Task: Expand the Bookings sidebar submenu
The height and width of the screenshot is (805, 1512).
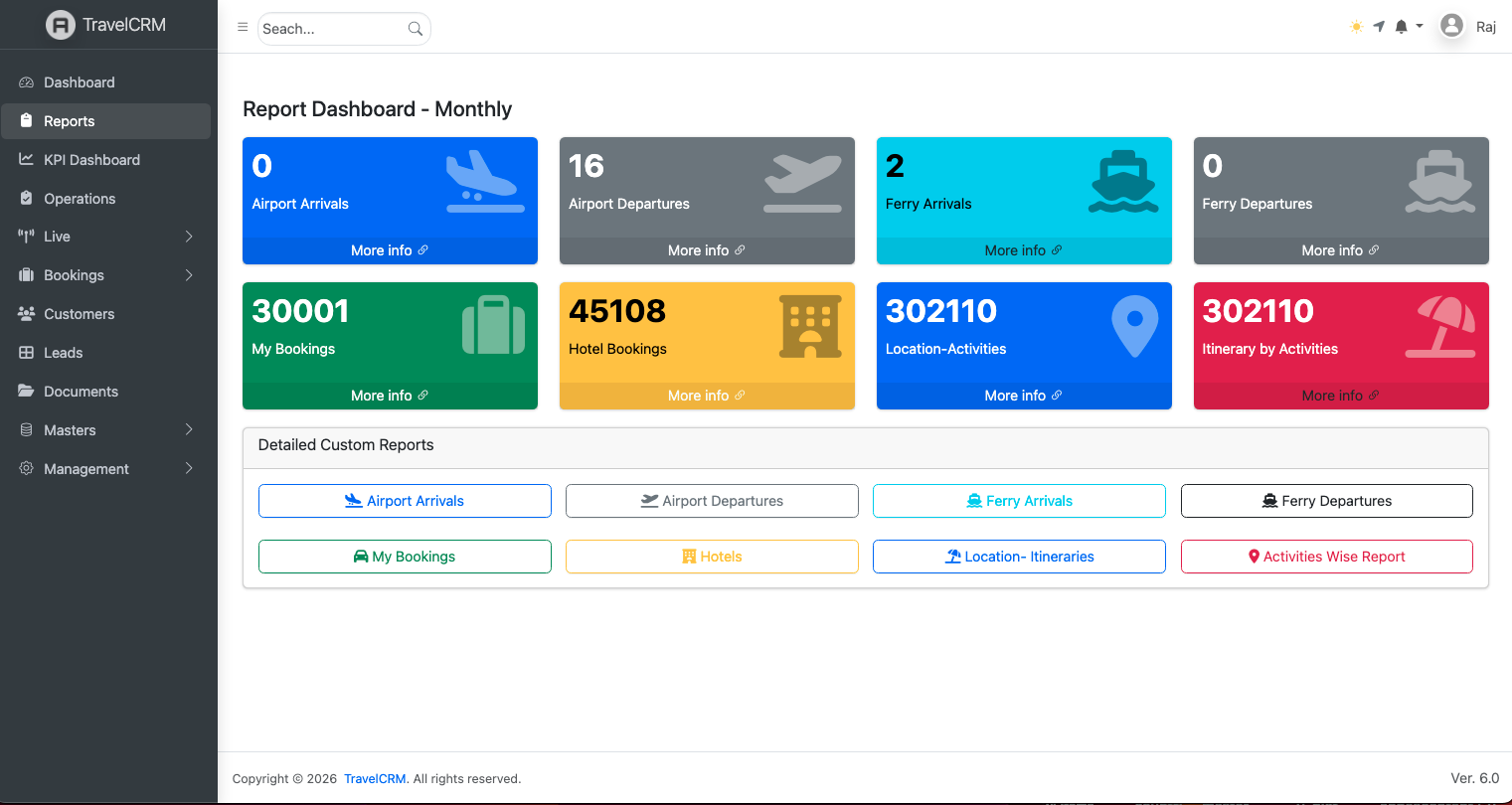Action: 106,275
